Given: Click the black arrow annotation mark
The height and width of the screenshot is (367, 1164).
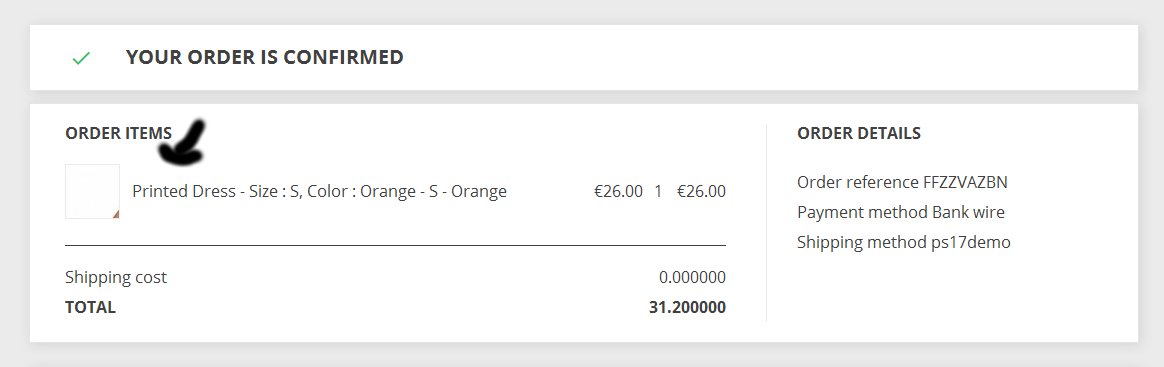Looking at the screenshot, I should (181, 143).
